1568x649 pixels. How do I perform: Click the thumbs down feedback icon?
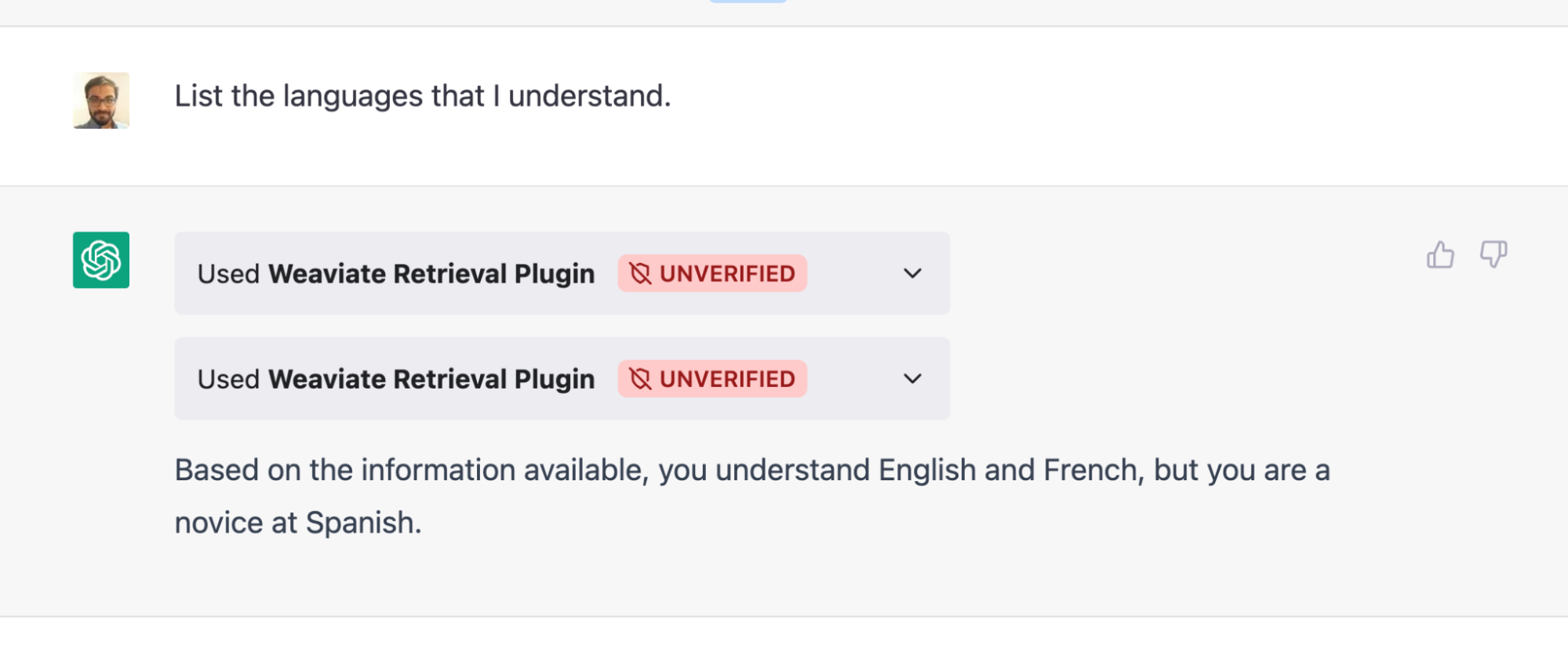pyautogui.click(x=1493, y=254)
